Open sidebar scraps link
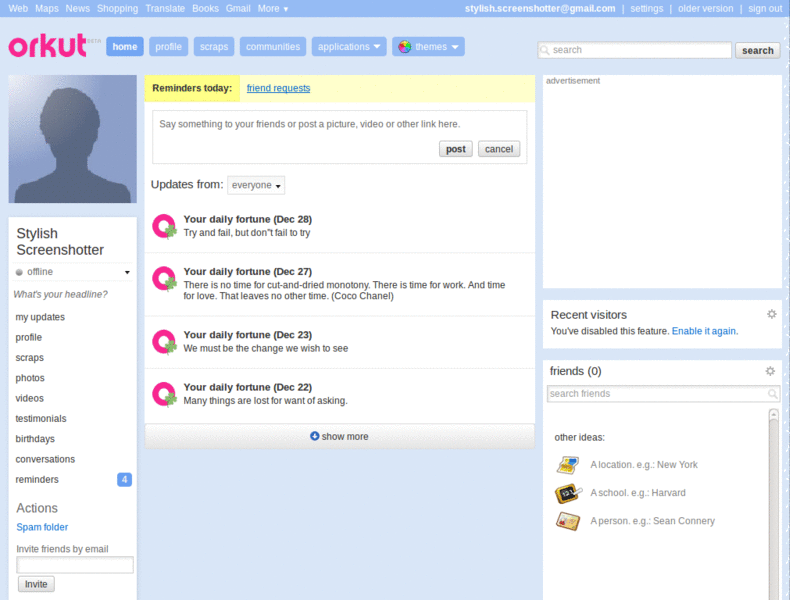Image resolution: width=800 pixels, height=600 pixels. 30,358
